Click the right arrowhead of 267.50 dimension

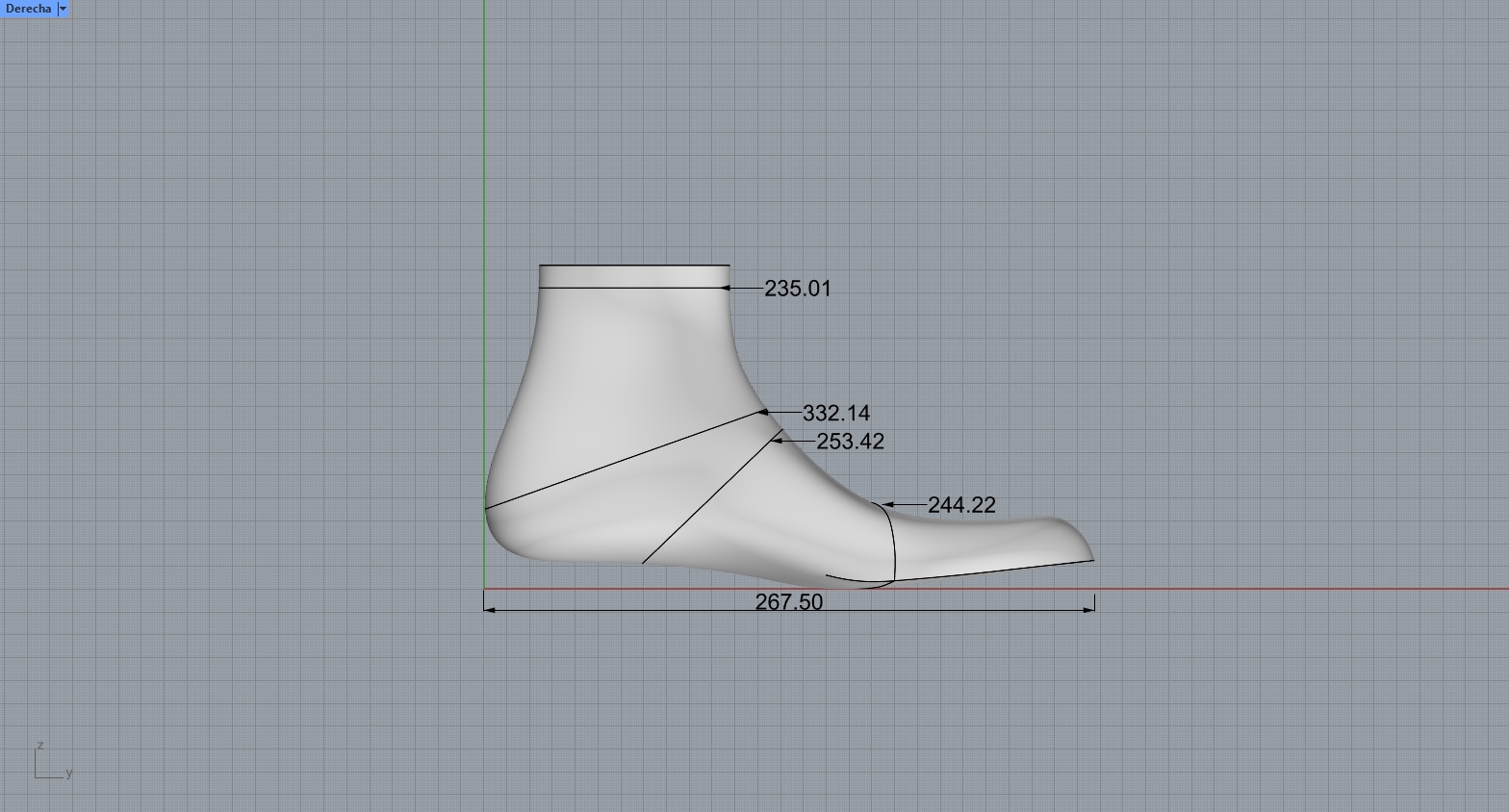tap(1089, 610)
